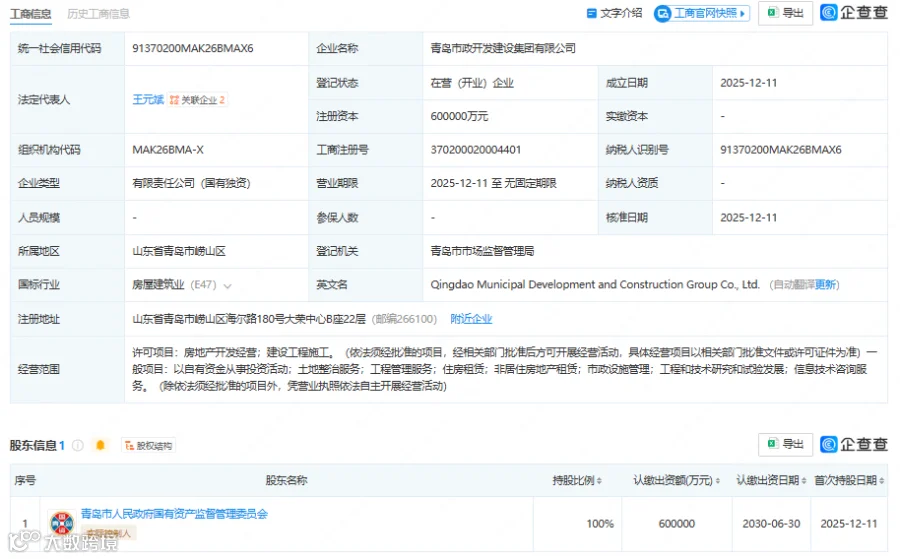
Task: Switch to the 工商信息 tab
Action: tap(30, 14)
